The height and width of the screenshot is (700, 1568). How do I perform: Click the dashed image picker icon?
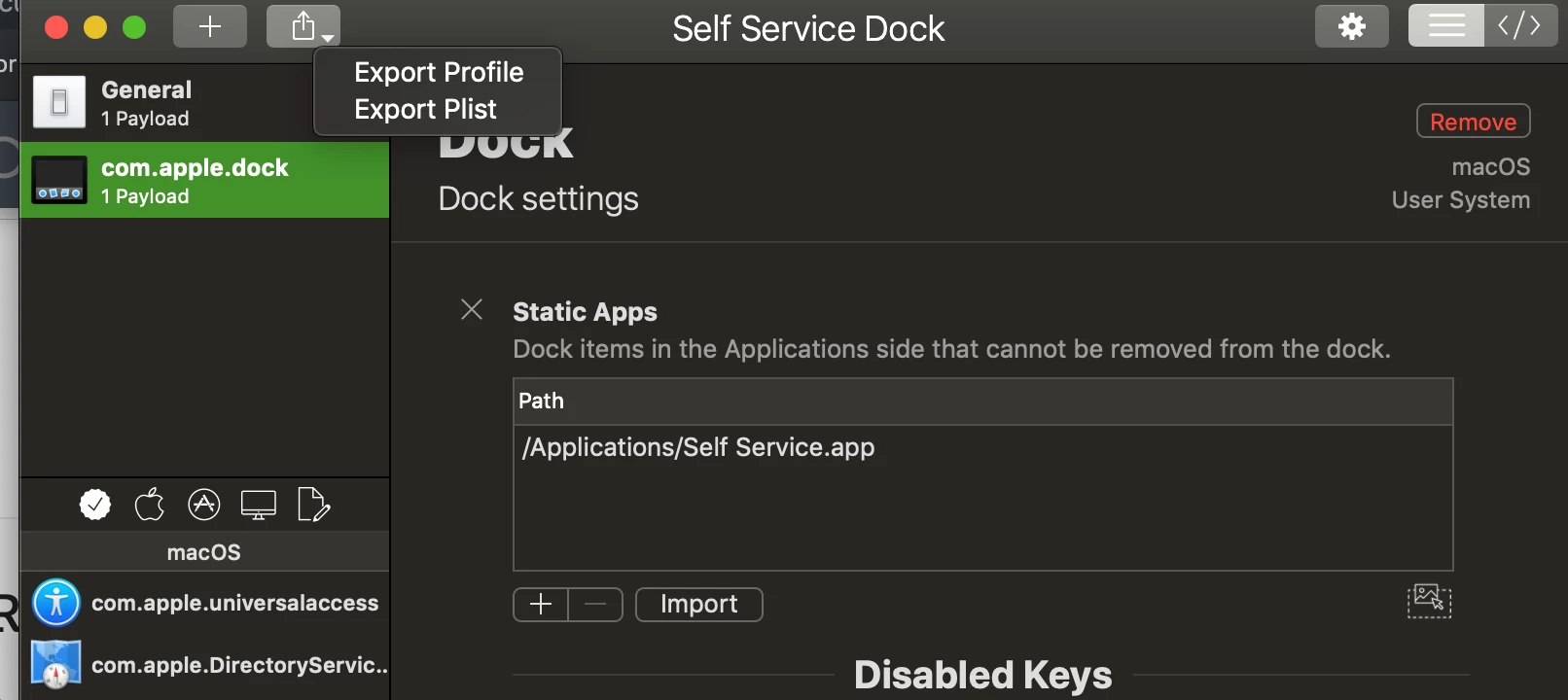pyautogui.click(x=1429, y=601)
